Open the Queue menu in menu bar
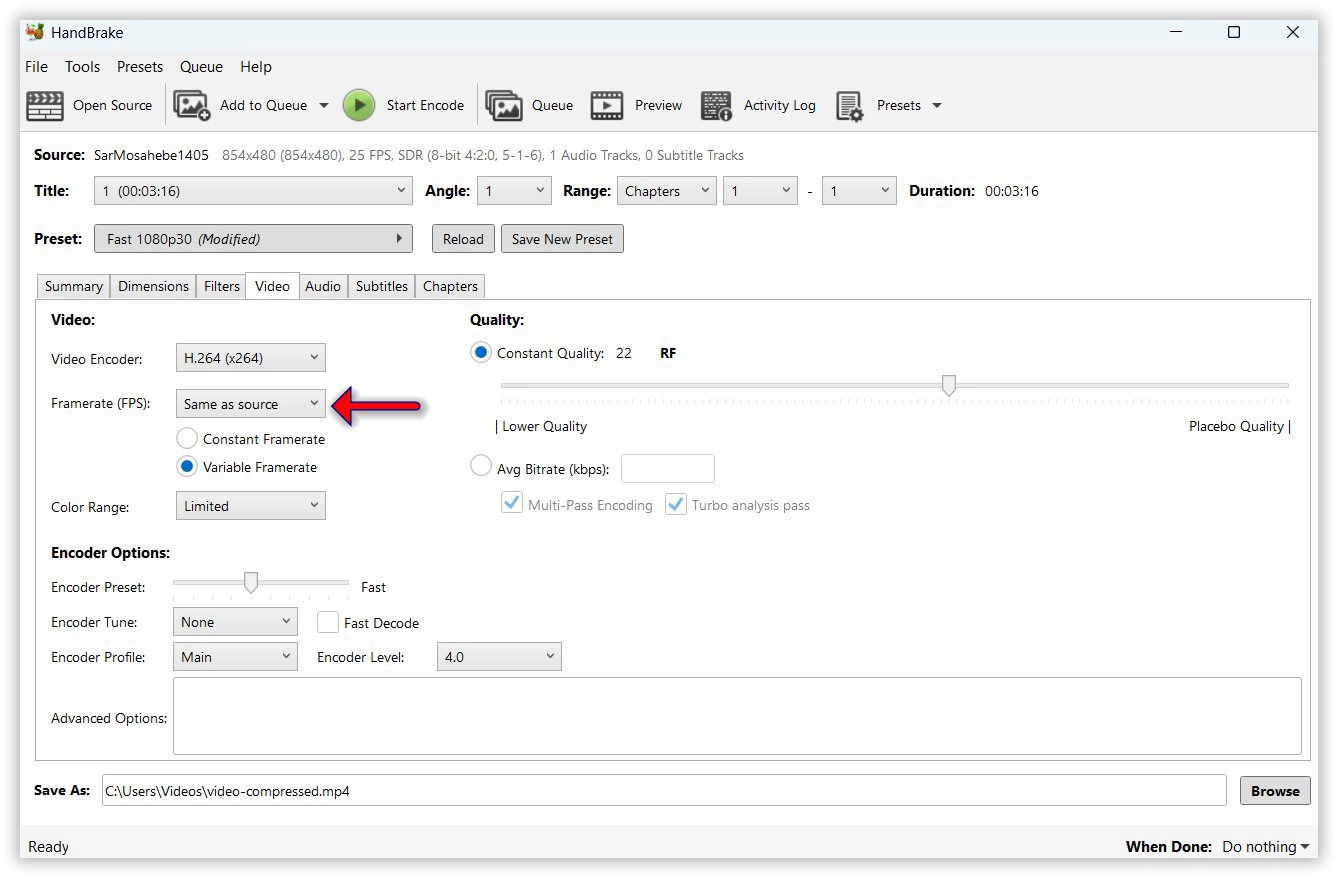Image resolution: width=1338 pixels, height=878 pixels. tap(201, 67)
